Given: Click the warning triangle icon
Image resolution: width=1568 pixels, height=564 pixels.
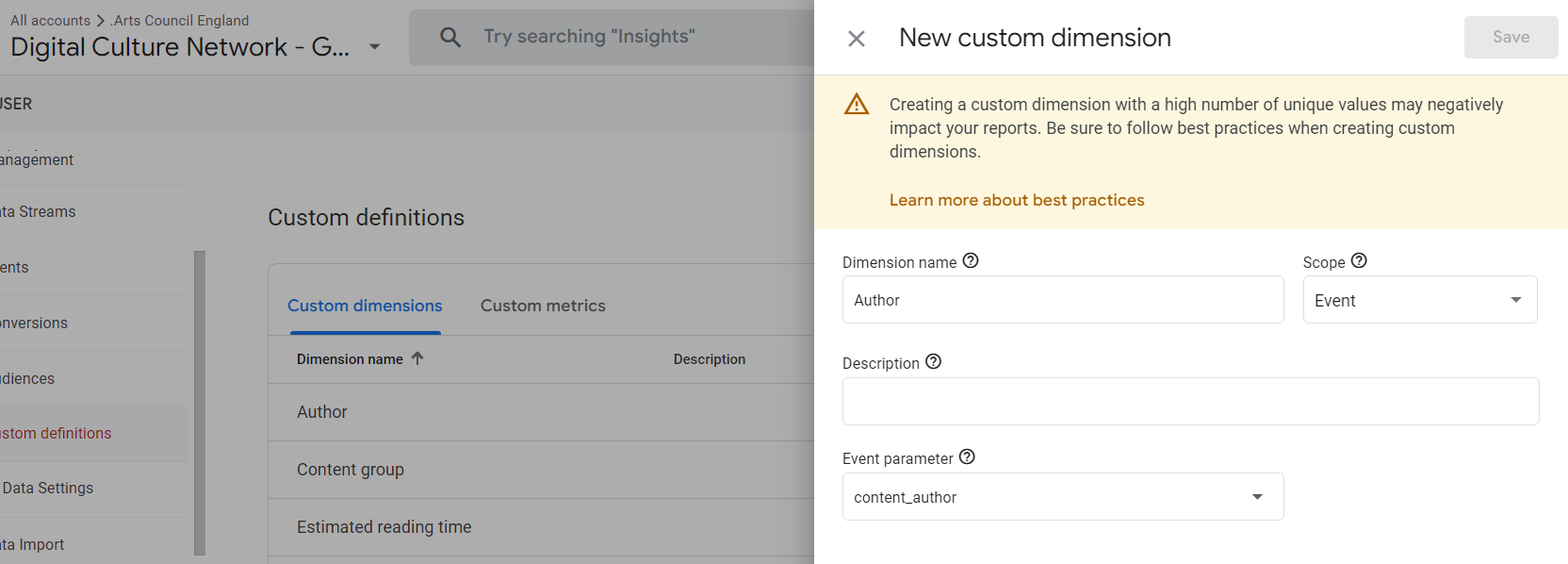Looking at the screenshot, I should coord(857,104).
